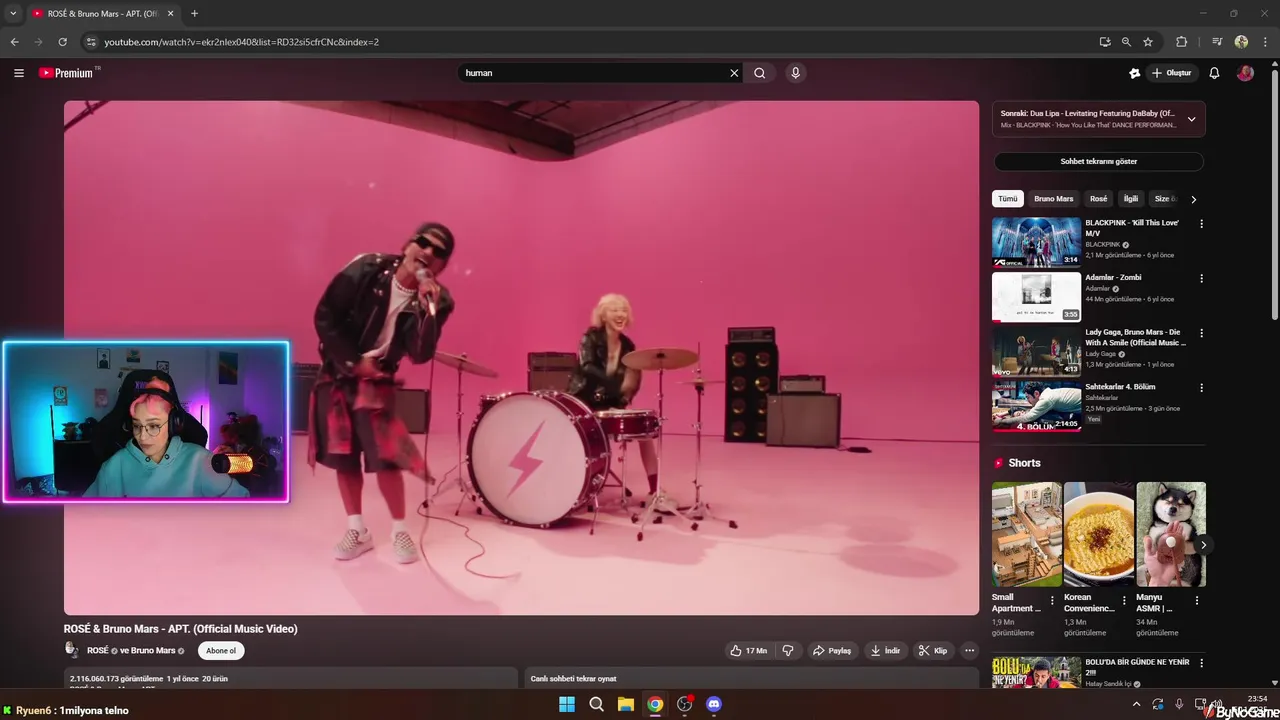This screenshot has width=1280, height=720.
Task: Open the Small Apartment short
Action: click(x=1027, y=534)
